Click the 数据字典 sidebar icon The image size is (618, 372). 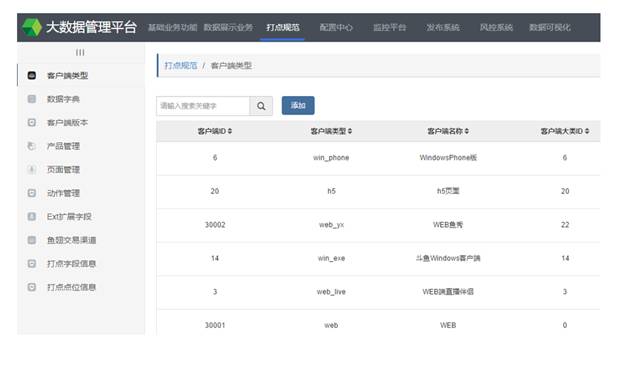[32, 99]
